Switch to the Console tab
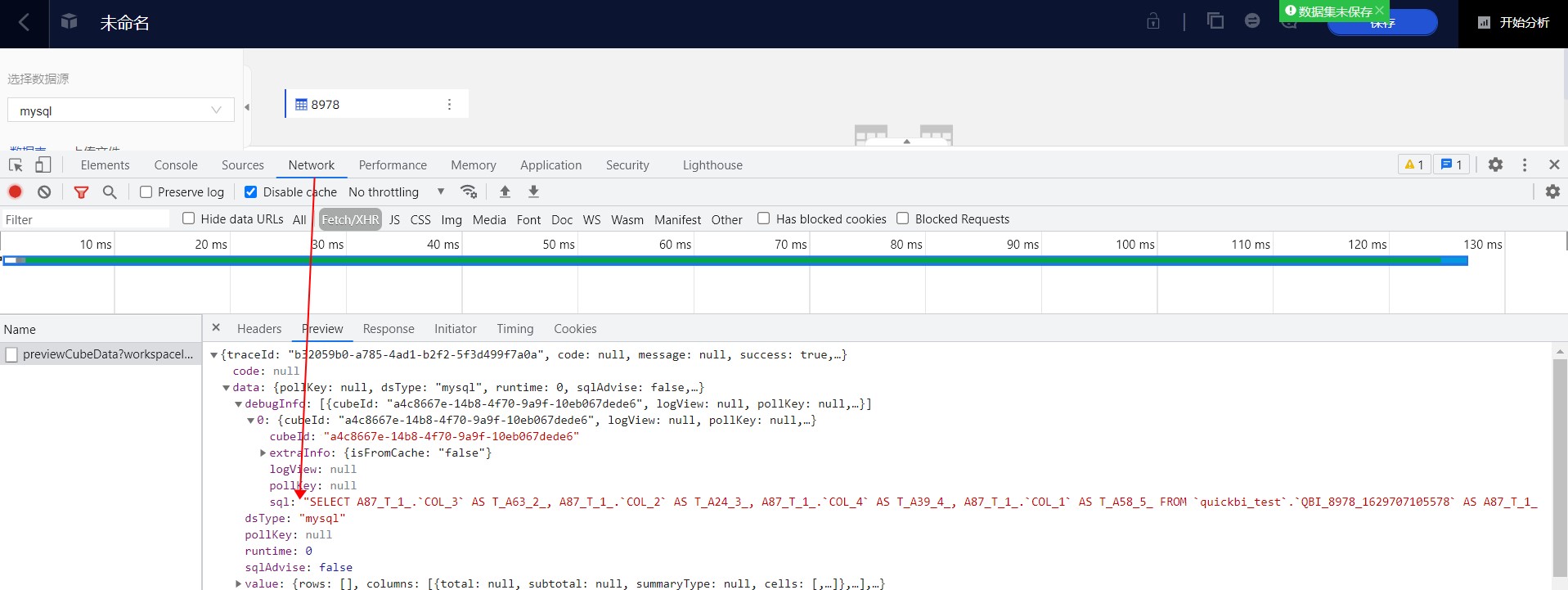The width and height of the screenshot is (1568, 590). [x=176, y=164]
